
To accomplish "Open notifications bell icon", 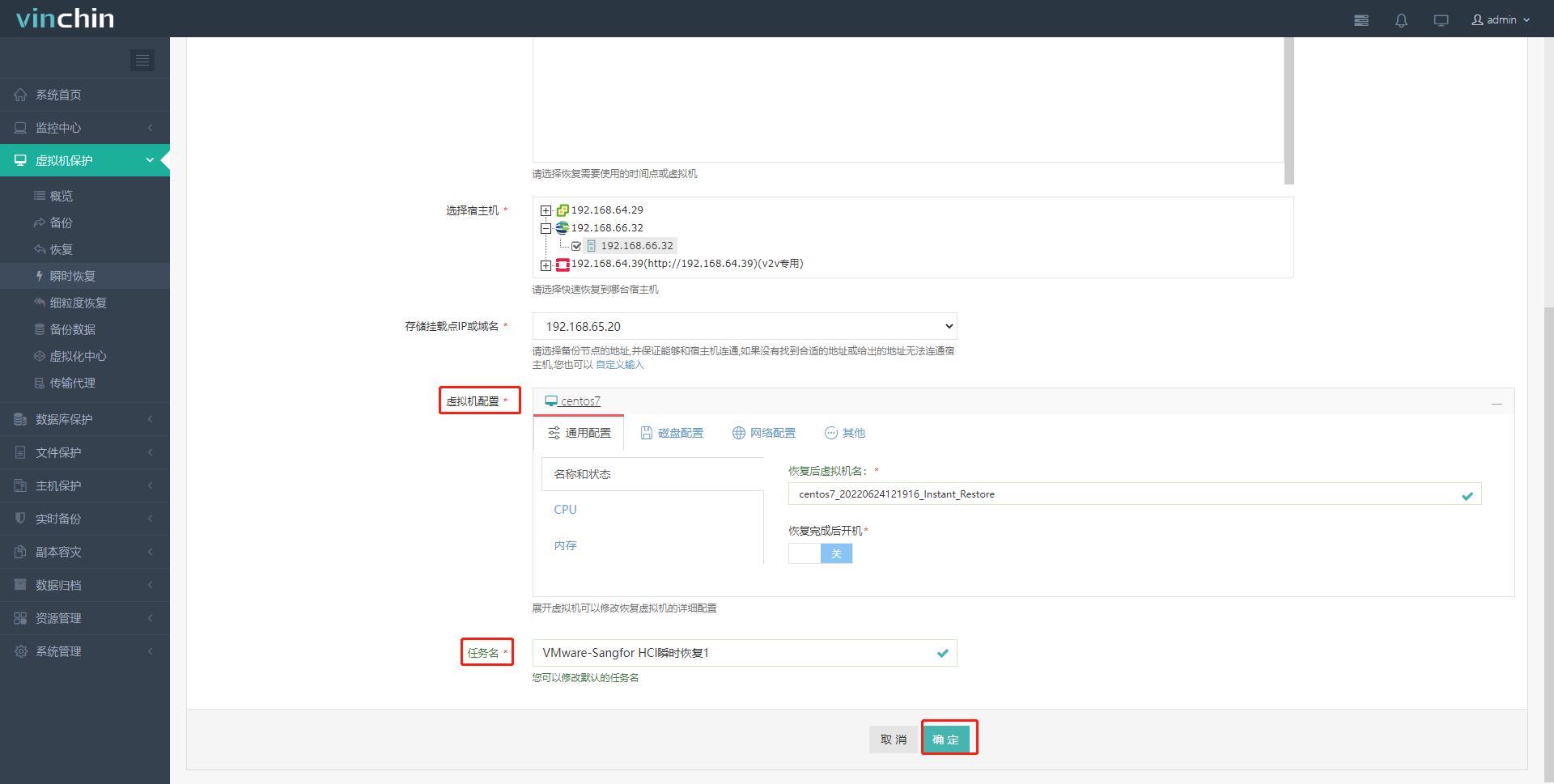I will coord(1401,20).
